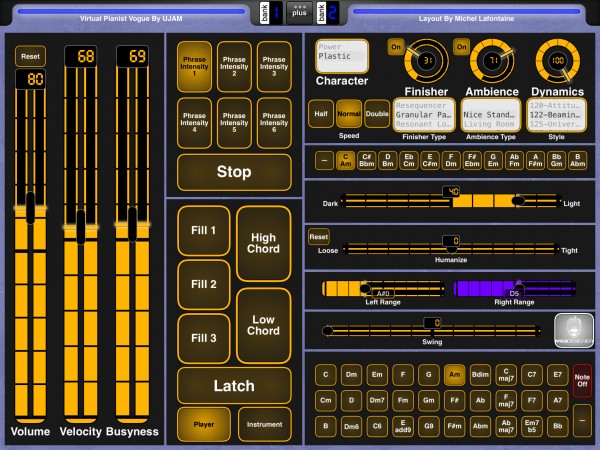Play the Ab maj7 chord pad

pyautogui.click(x=506, y=426)
